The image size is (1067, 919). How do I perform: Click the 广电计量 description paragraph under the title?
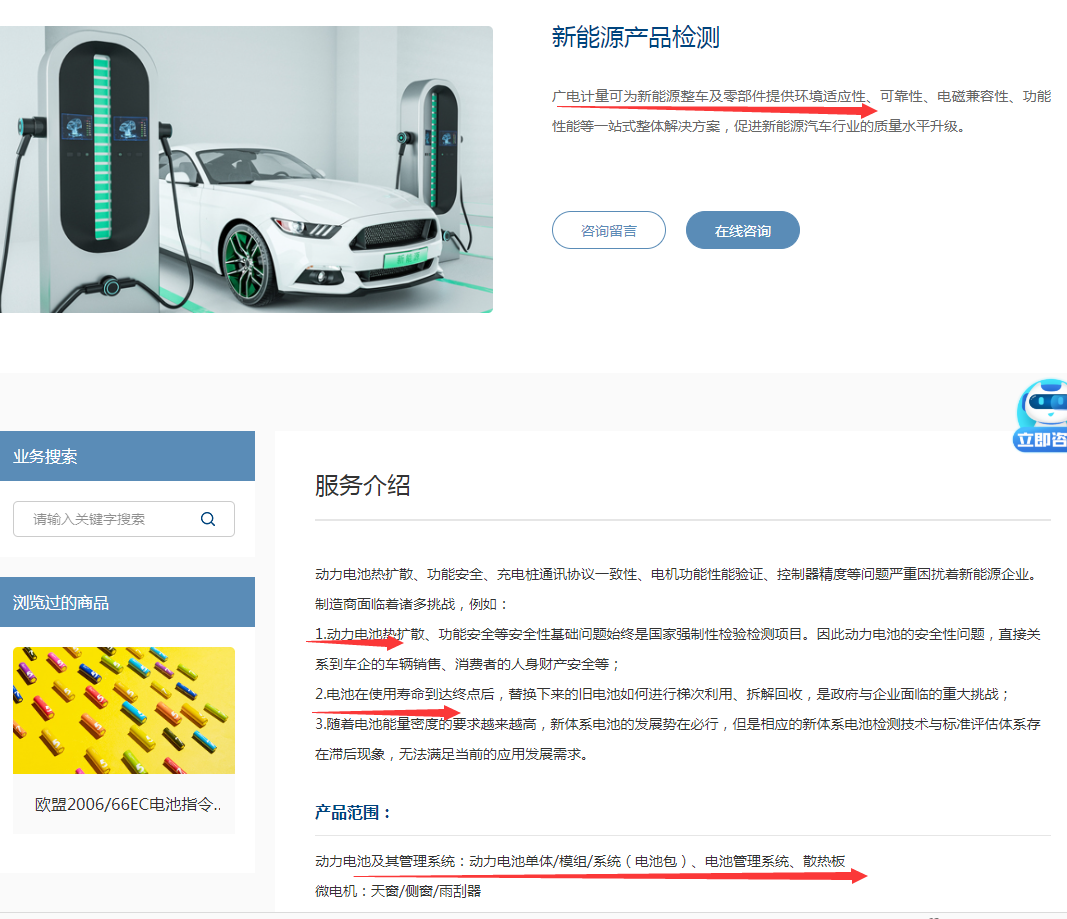800,111
